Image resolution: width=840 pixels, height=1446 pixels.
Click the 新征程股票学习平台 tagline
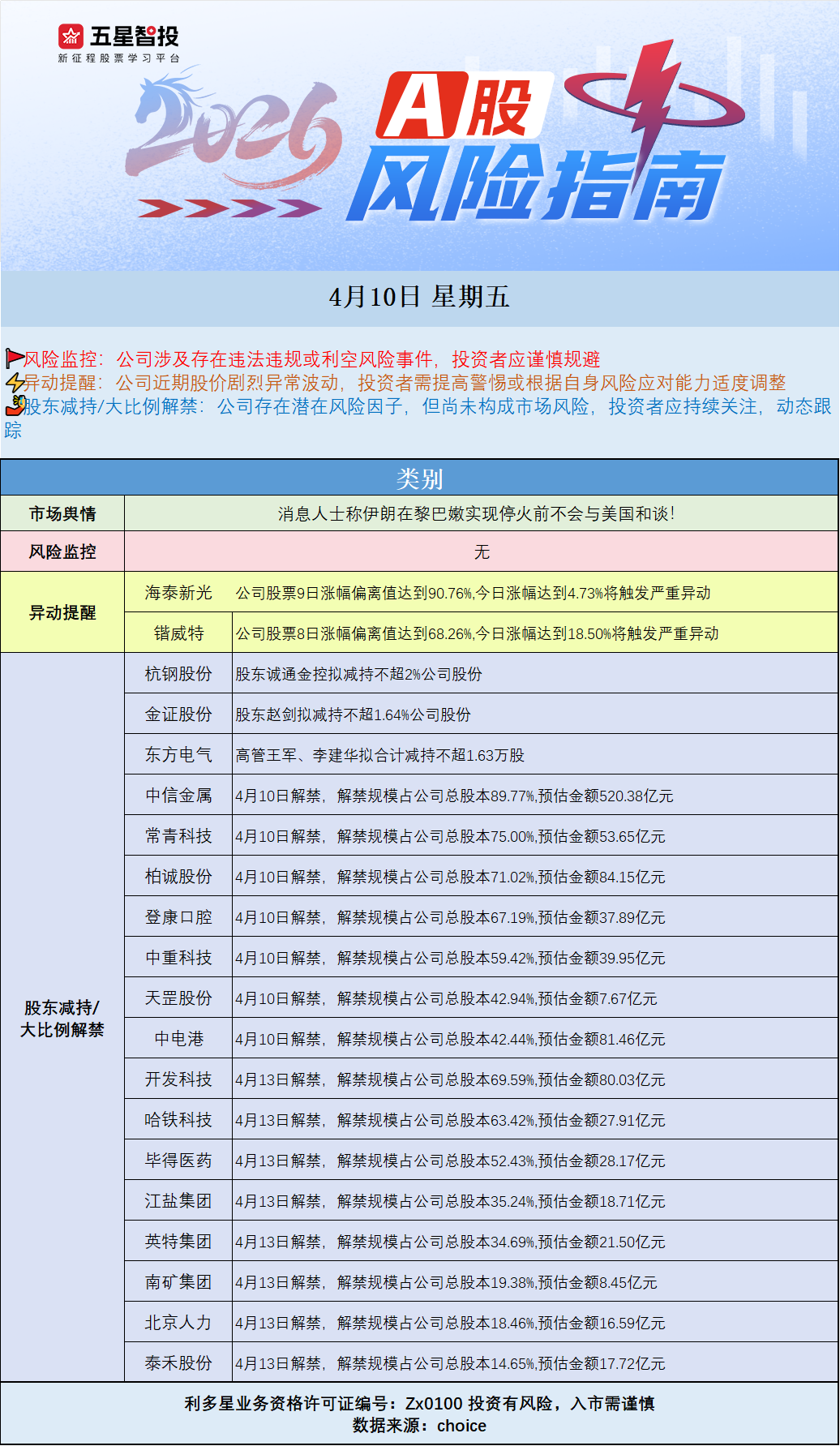118,58
